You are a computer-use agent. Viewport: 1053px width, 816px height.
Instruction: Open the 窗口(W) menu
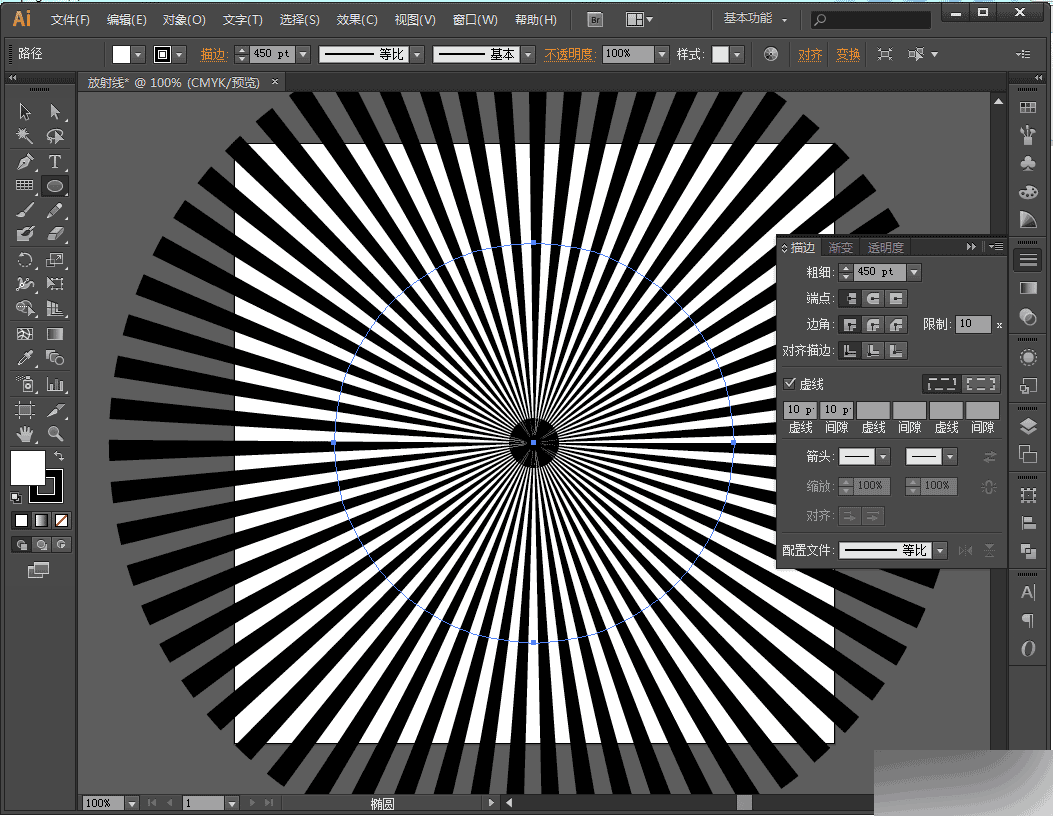[x=475, y=20]
